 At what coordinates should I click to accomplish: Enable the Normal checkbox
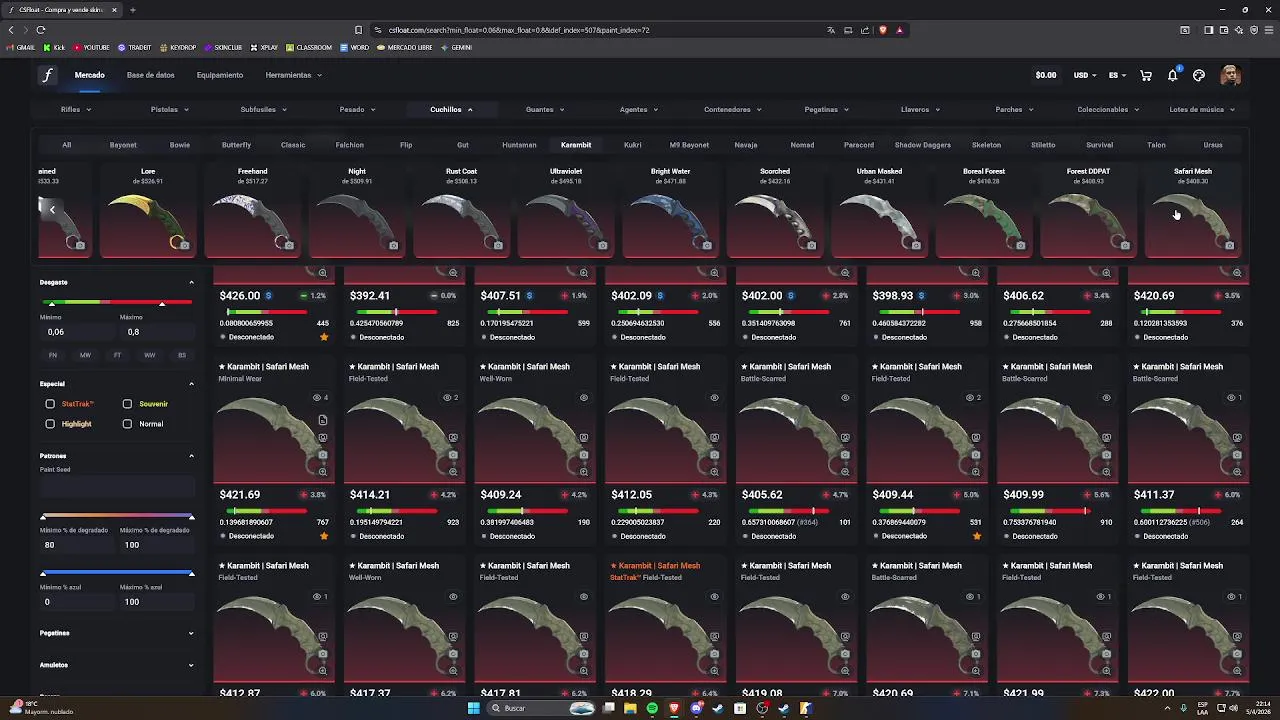(127, 424)
